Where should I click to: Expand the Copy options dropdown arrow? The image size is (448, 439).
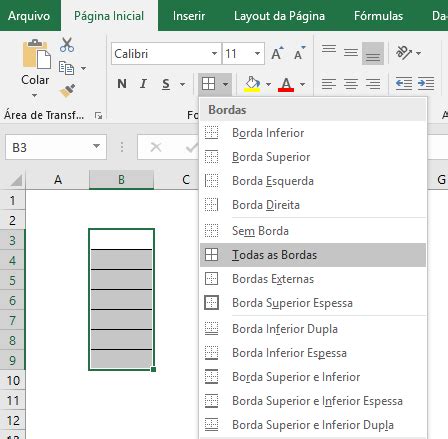[x=83, y=68]
